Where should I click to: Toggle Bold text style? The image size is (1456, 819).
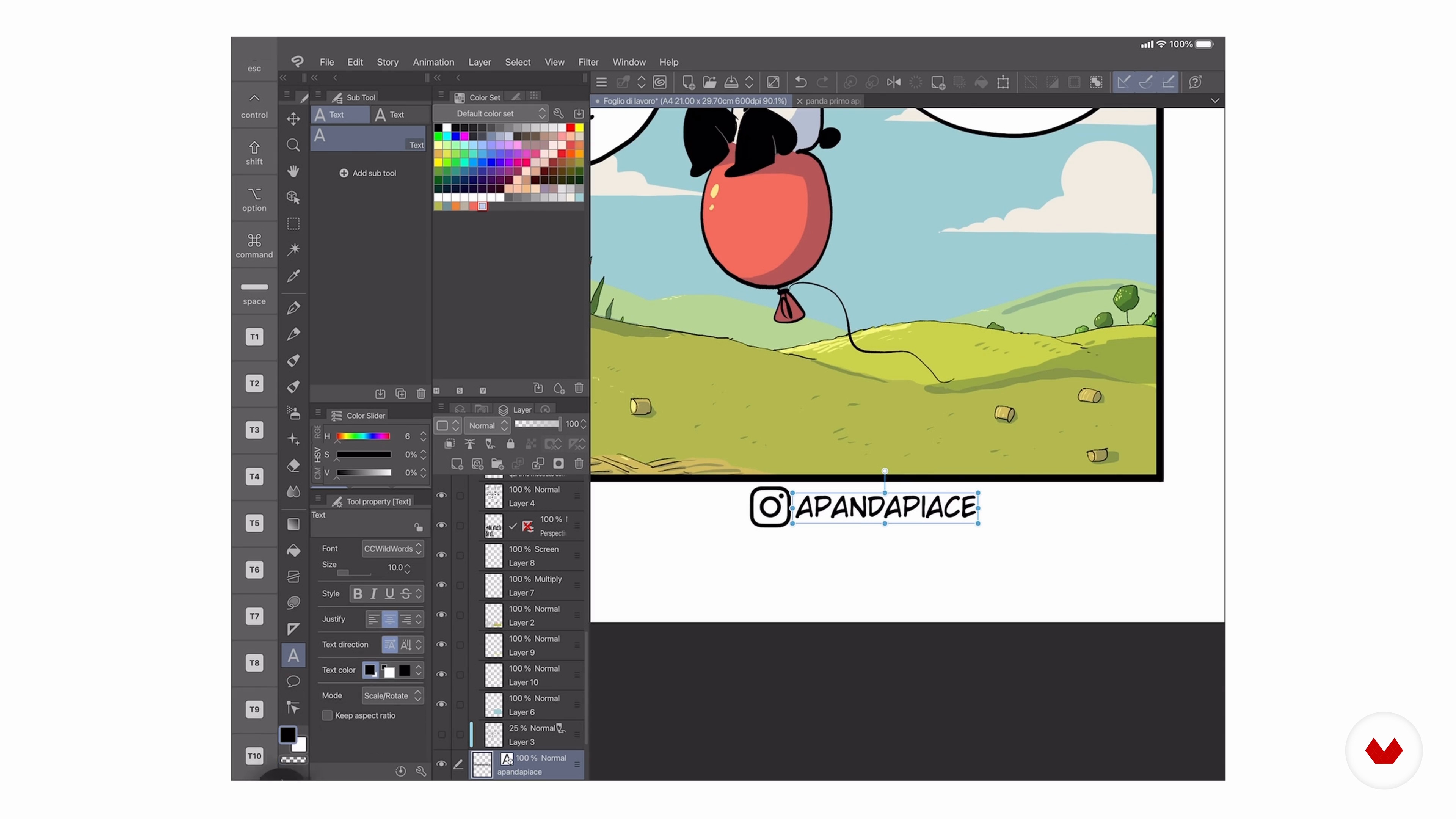pyautogui.click(x=357, y=593)
